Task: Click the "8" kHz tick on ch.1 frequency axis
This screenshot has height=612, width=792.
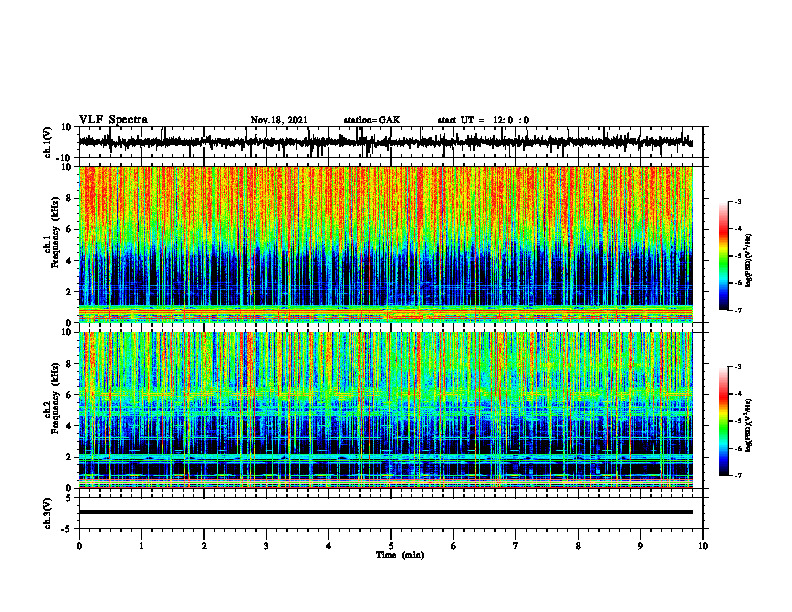Action: click(69, 198)
